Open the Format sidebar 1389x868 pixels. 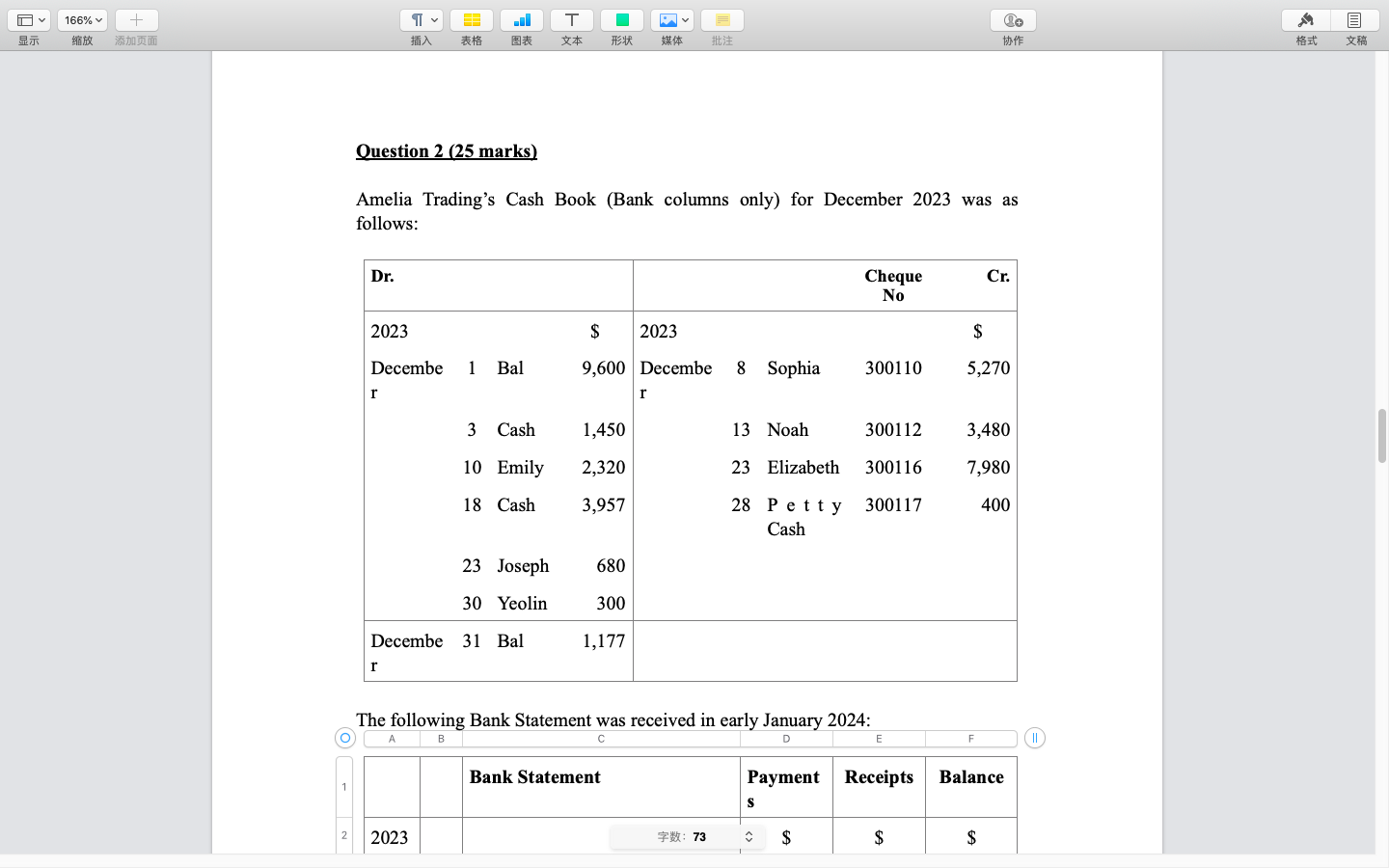pyautogui.click(x=1305, y=19)
